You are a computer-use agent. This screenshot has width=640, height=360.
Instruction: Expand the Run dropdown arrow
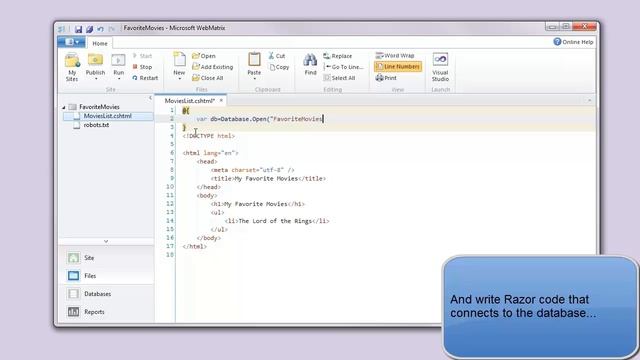(x=119, y=79)
